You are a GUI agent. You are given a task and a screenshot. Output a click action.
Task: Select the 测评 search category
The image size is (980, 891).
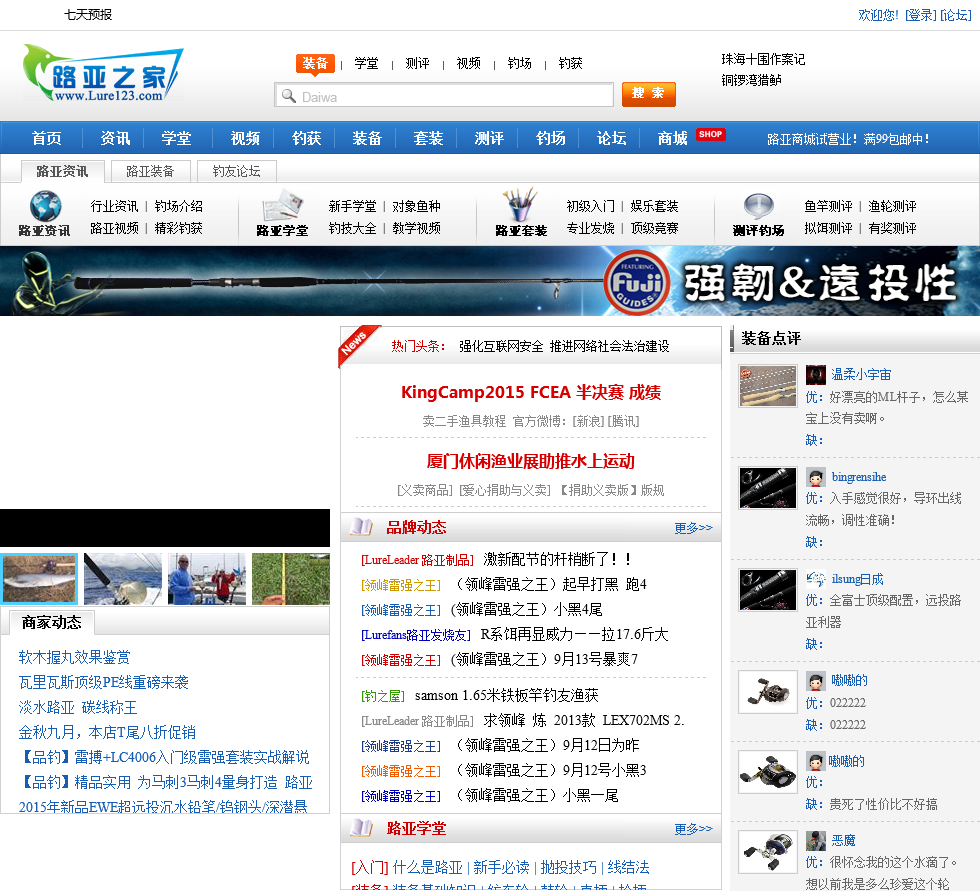pyautogui.click(x=418, y=63)
